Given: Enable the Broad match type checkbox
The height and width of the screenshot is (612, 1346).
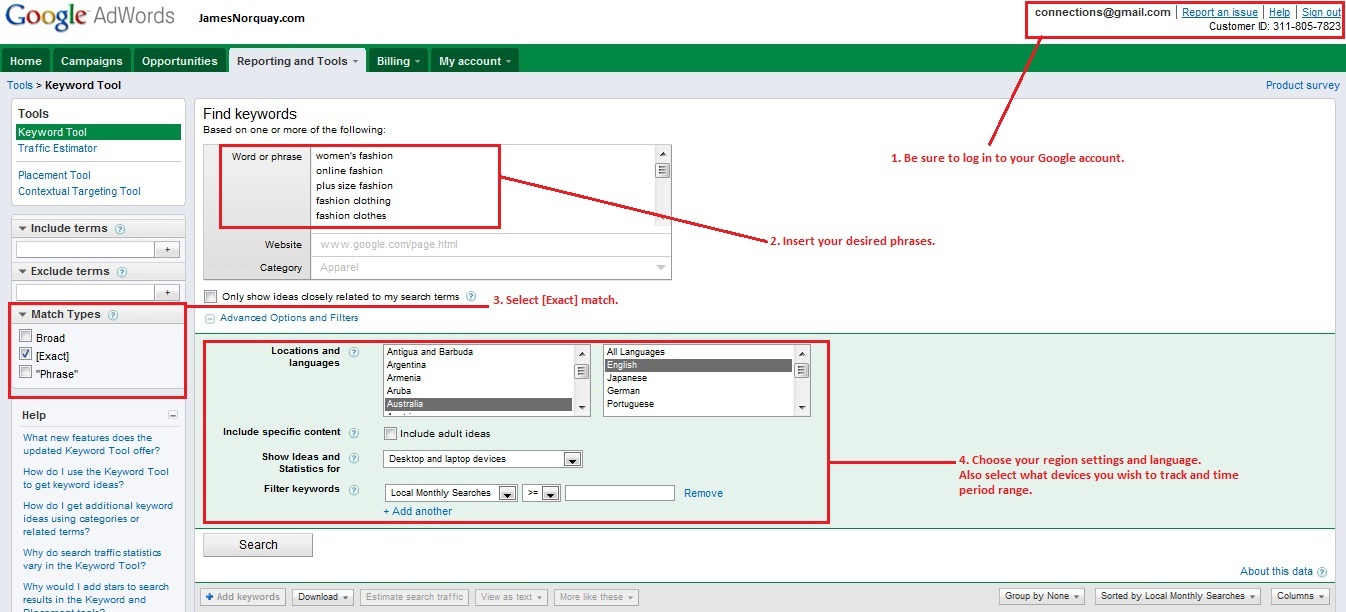Looking at the screenshot, I should point(26,337).
